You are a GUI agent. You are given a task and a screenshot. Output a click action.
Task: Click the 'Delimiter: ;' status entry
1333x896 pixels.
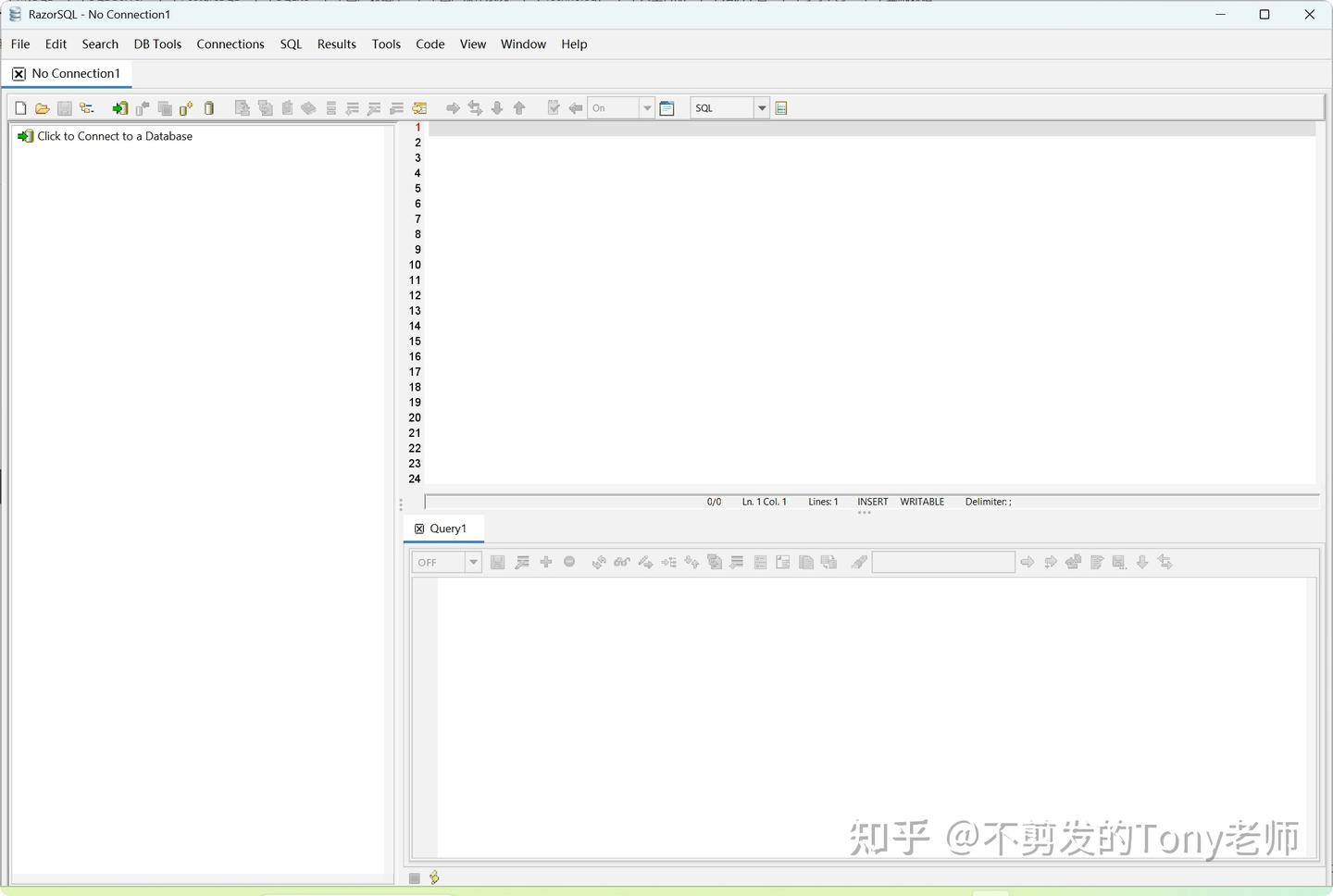(989, 502)
